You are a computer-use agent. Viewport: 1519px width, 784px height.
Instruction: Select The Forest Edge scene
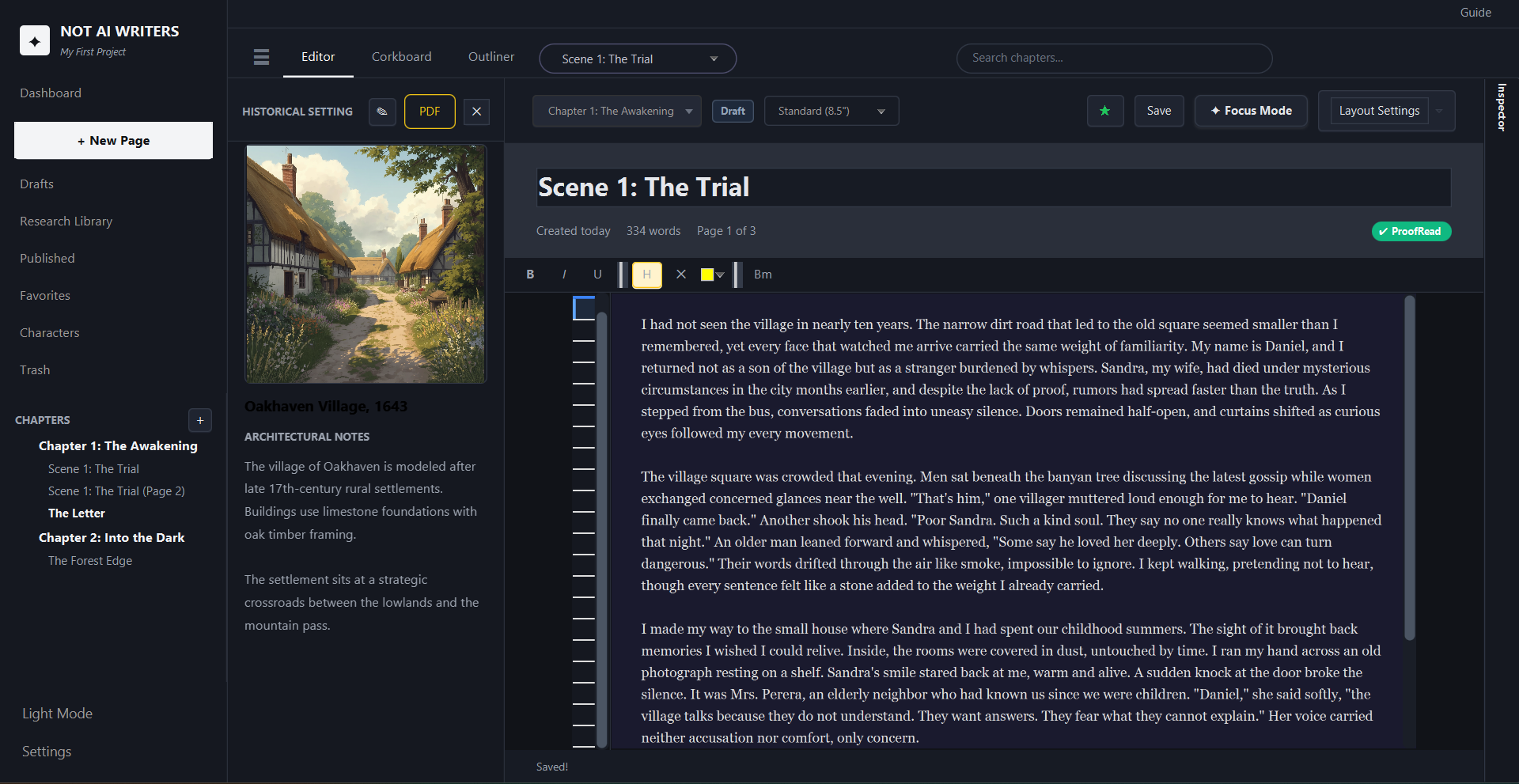pos(90,561)
